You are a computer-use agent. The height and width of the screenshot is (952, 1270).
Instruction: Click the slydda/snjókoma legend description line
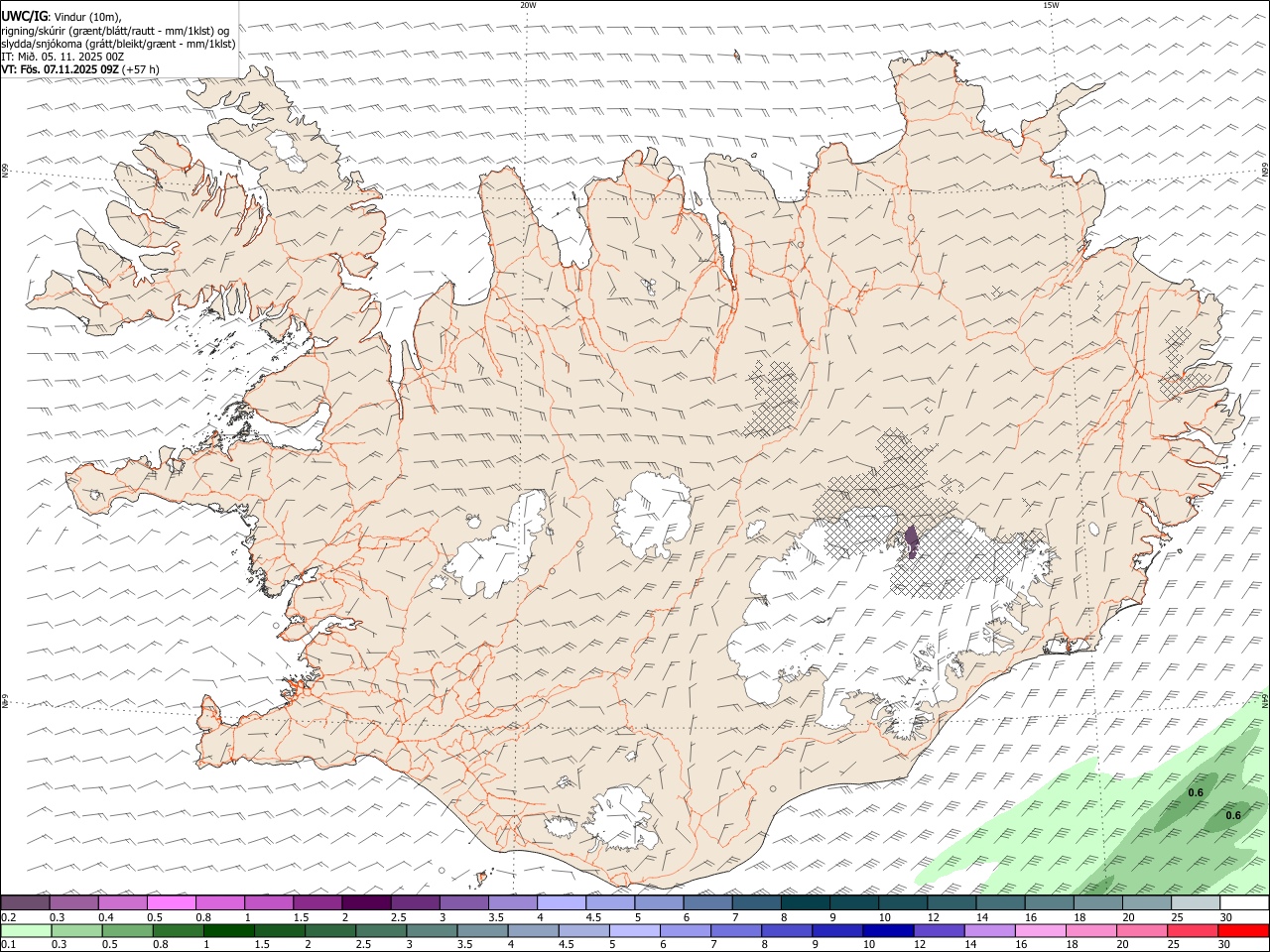[119, 44]
